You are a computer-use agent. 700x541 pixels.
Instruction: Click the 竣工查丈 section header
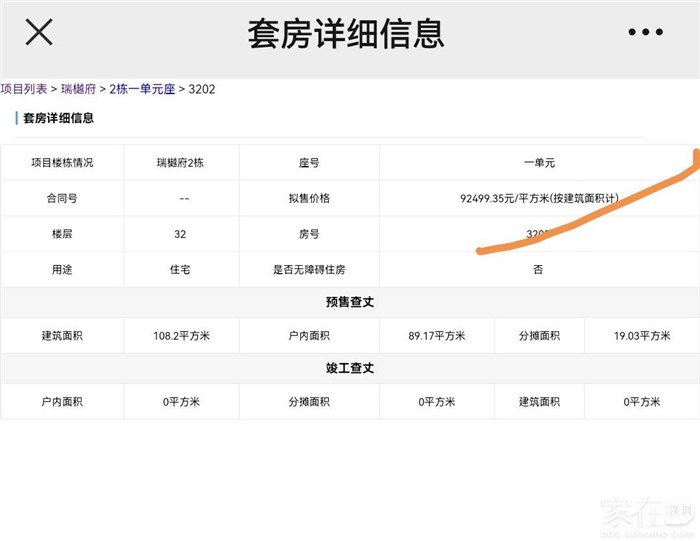click(349, 368)
